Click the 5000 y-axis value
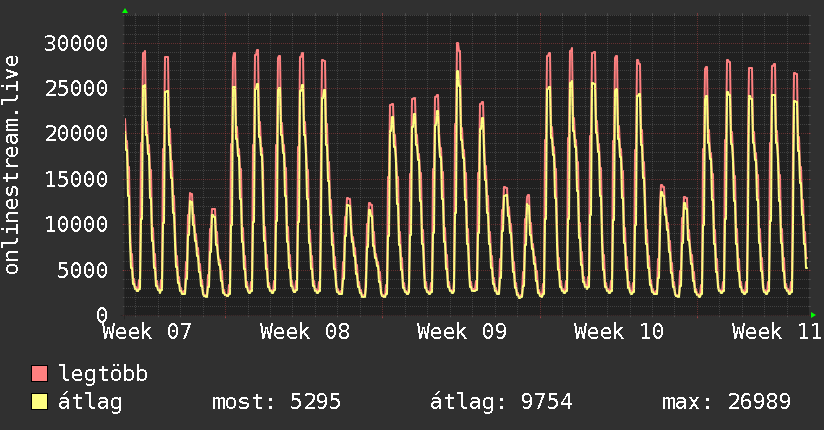This screenshot has width=824, height=430. point(83,270)
